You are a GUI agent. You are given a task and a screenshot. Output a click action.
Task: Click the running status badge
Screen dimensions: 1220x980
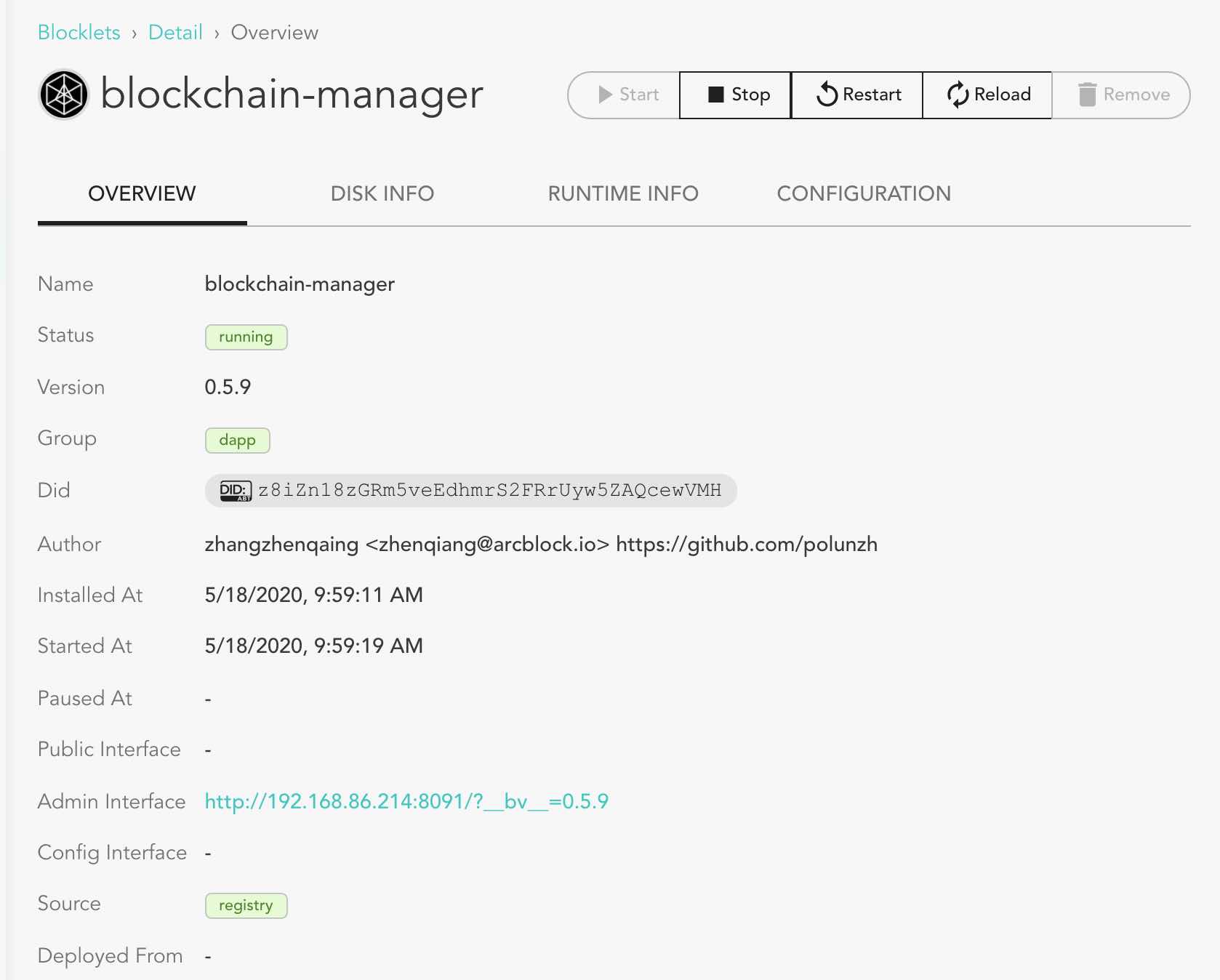coord(246,337)
